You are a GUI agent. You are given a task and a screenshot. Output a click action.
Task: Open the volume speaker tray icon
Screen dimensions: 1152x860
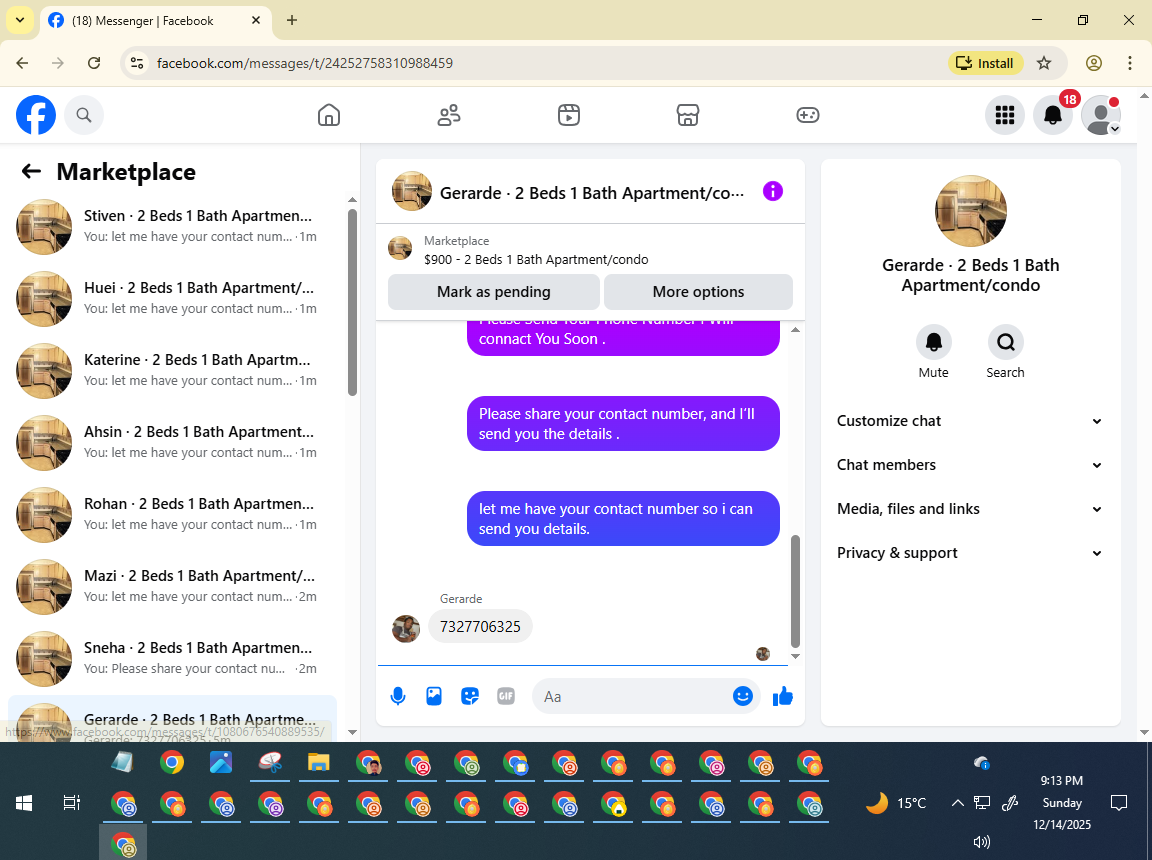tap(982, 842)
